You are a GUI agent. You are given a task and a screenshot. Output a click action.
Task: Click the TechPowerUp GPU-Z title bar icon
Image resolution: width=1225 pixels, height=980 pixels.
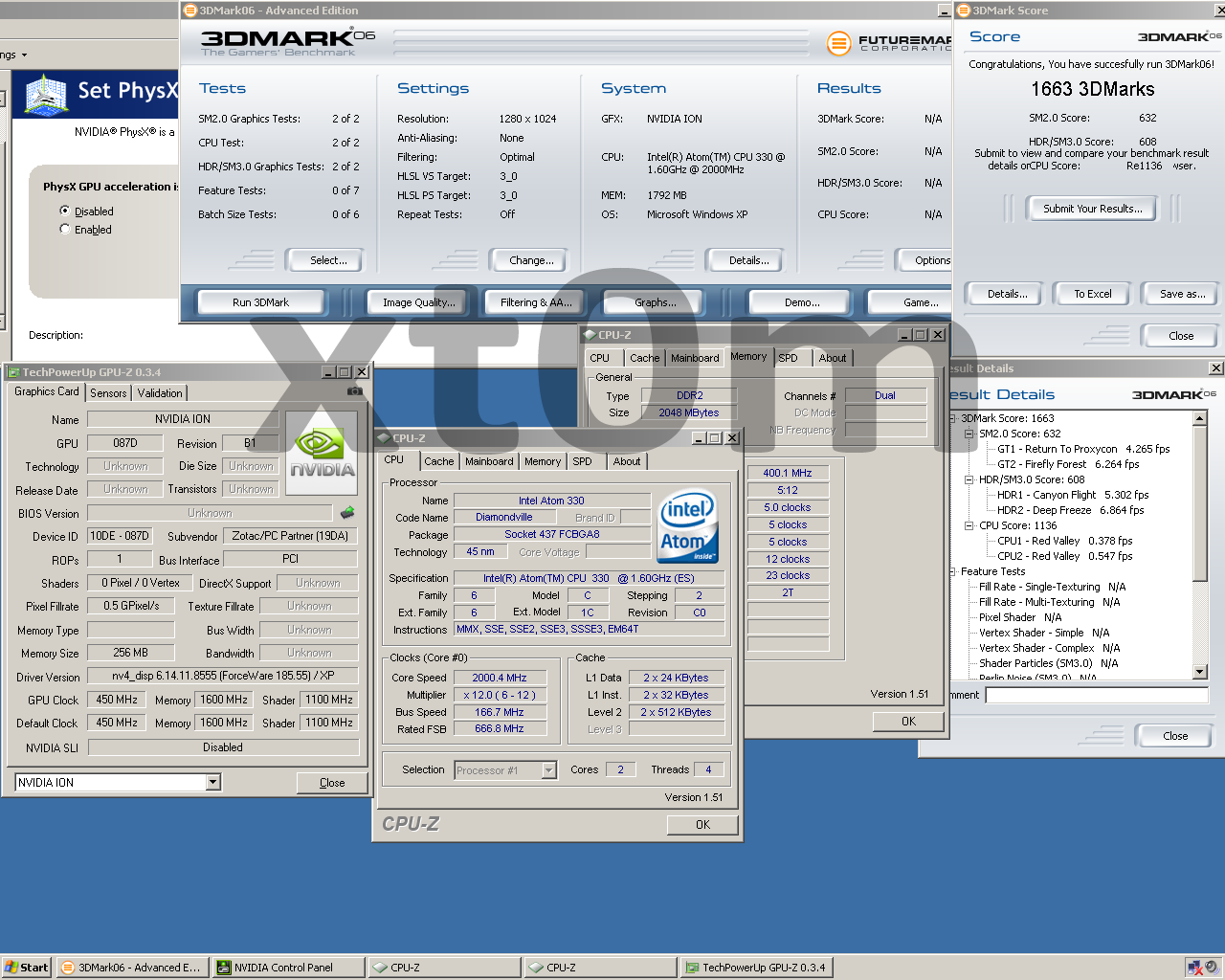click(13, 372)
